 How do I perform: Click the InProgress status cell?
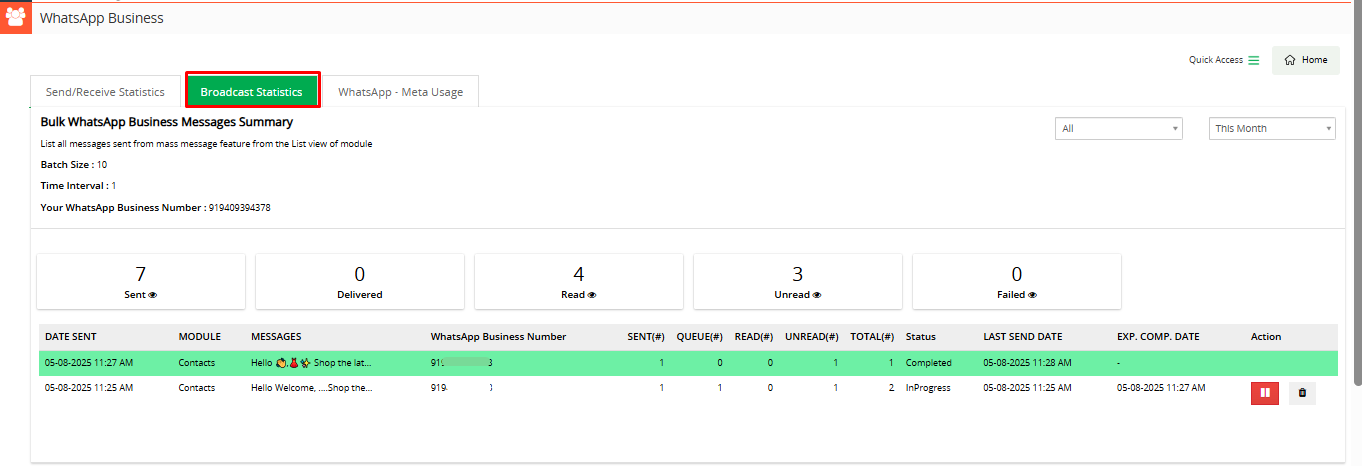(928, 388)
